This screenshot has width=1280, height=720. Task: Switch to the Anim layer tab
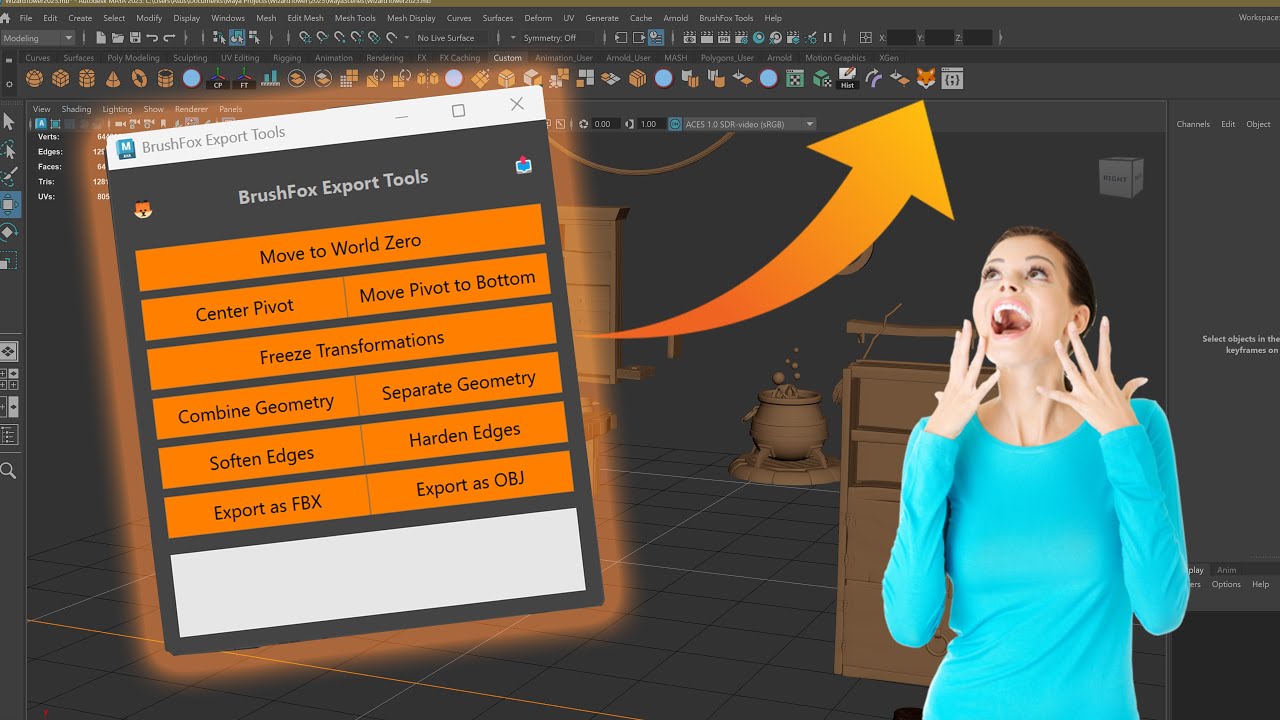point(1226,570)
